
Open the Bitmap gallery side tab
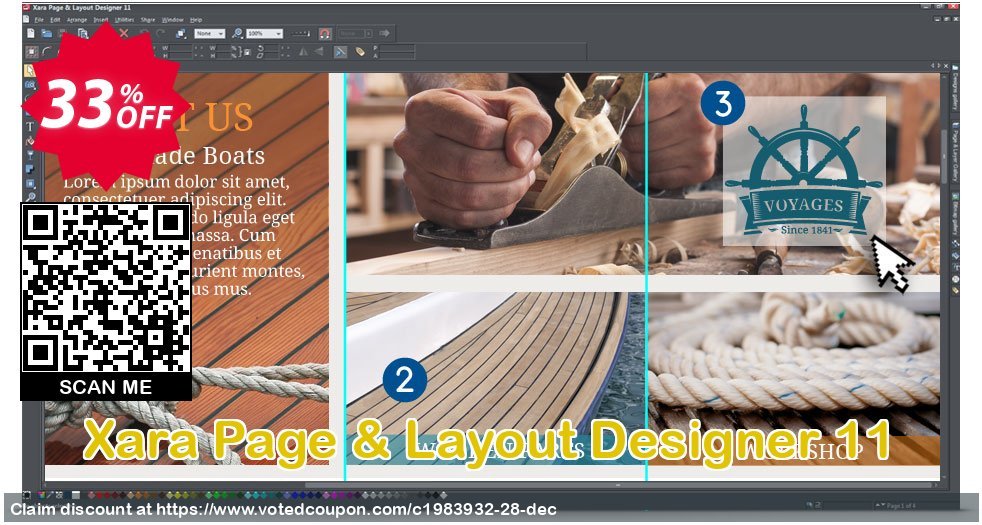[955, 213]
